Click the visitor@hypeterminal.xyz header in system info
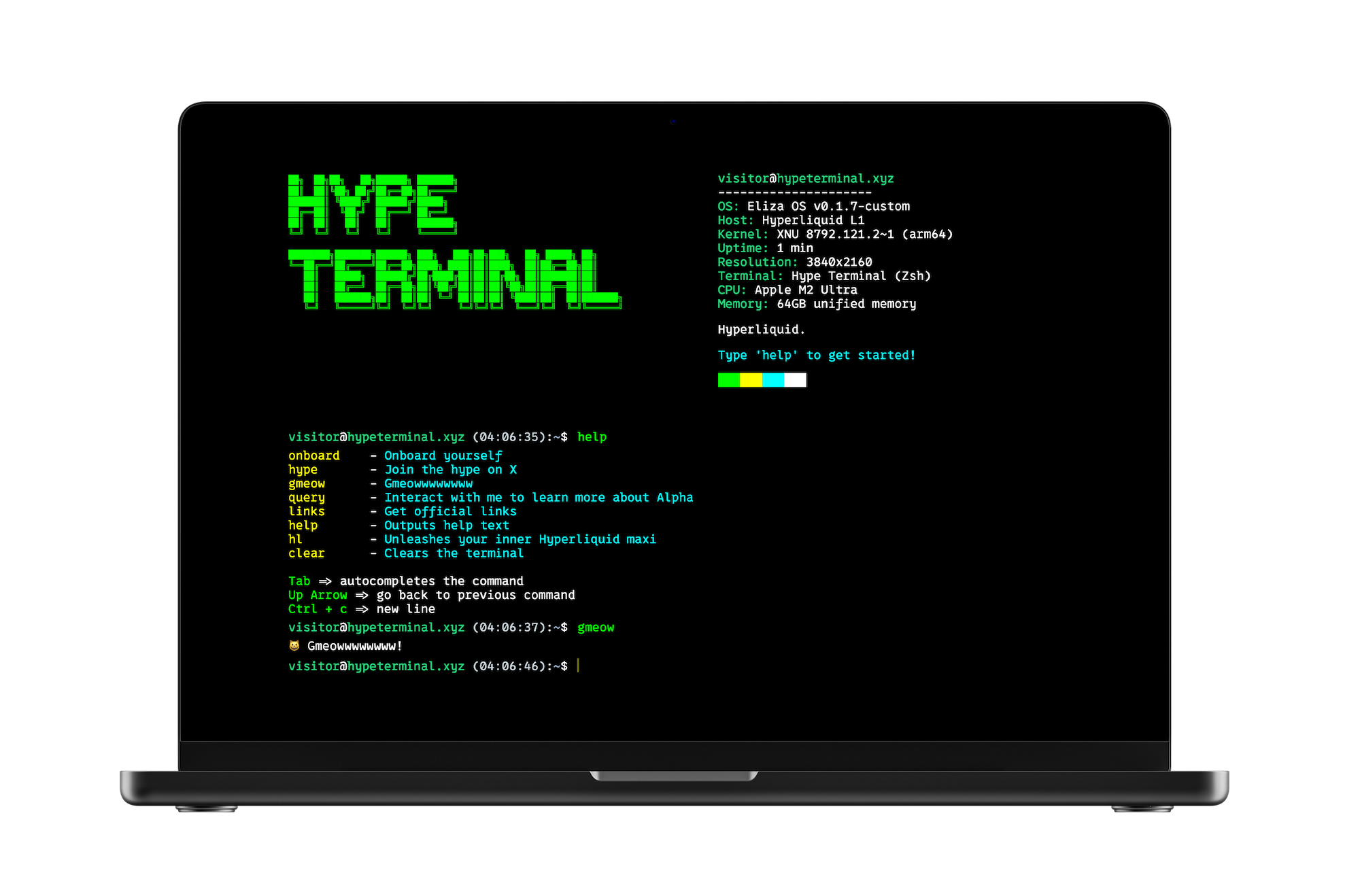Image resolution: width=1360 pixels, height=896 pixels. (806, 178)
